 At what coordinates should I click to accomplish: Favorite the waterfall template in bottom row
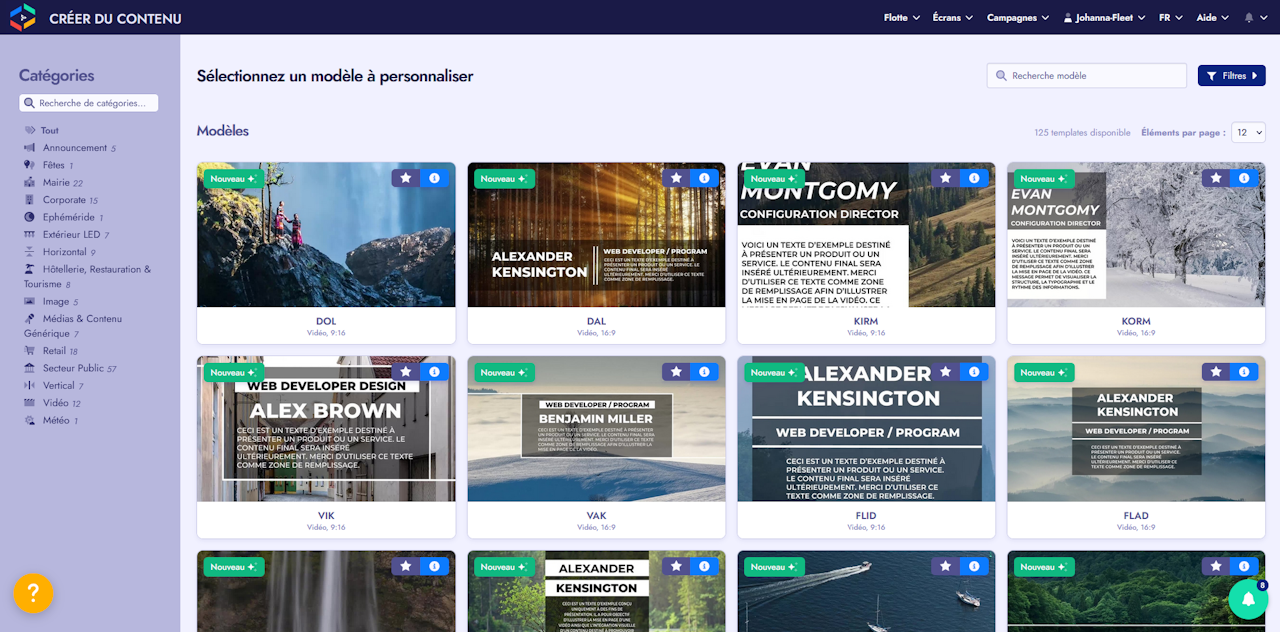point(405,566)
